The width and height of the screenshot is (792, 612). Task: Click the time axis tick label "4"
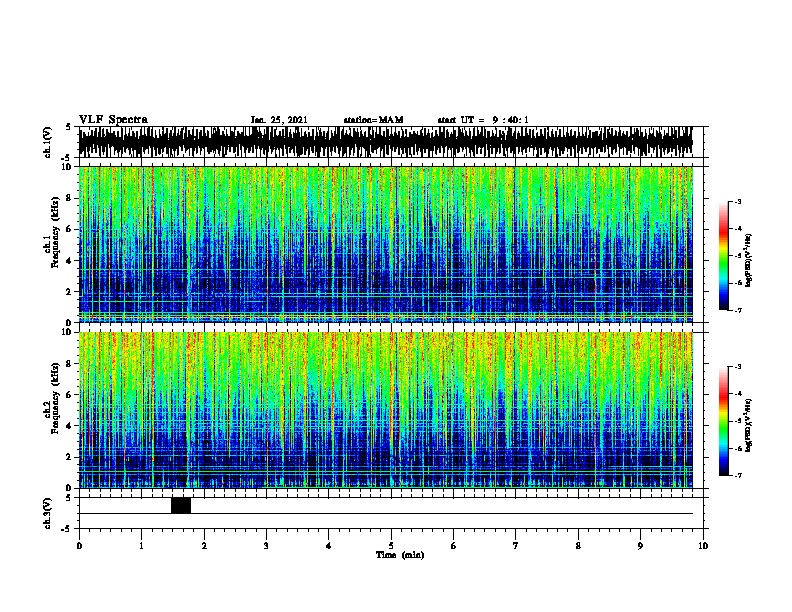(329, 546)
